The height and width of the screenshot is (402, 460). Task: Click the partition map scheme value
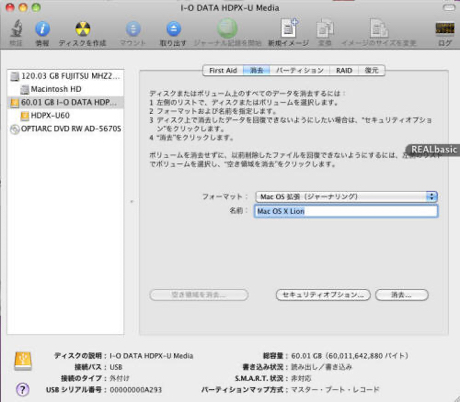click(x=335, y=389)
